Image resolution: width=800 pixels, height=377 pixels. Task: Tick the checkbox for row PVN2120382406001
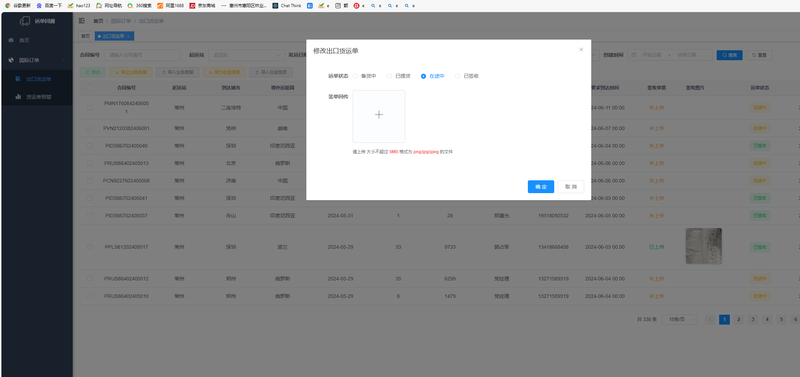coord(90,128)
